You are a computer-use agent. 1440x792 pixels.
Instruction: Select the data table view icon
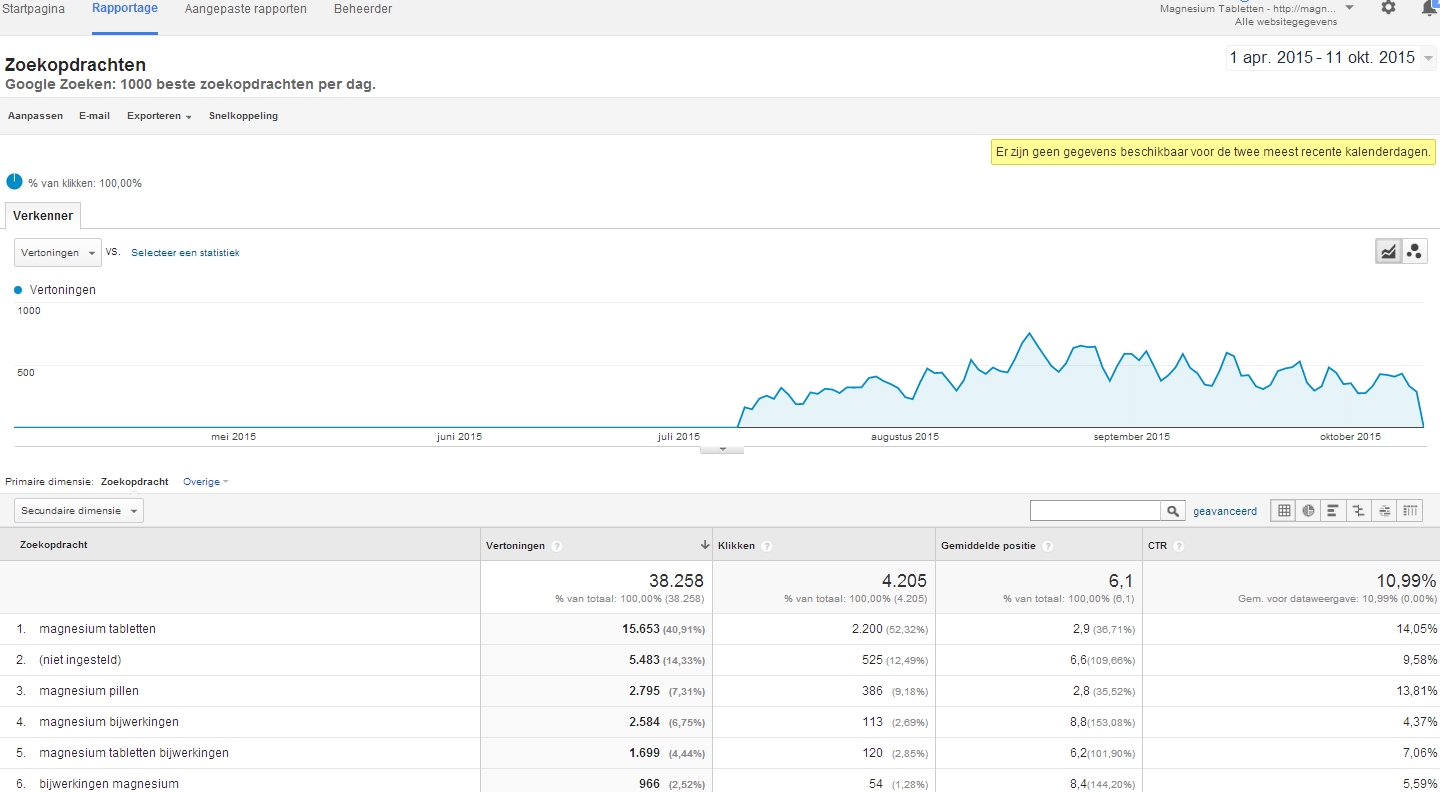tap(1284, 511)
